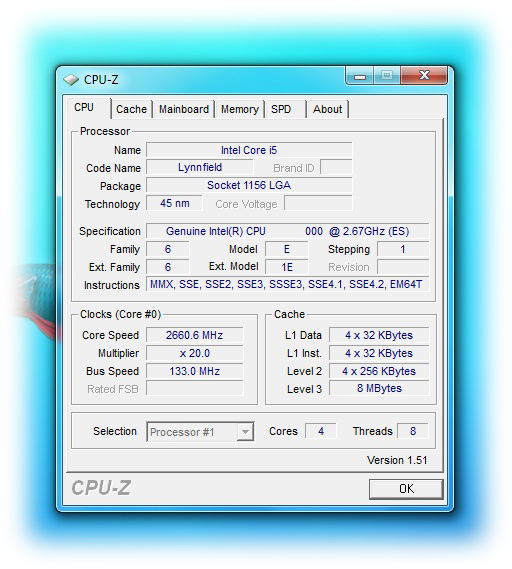Open the SPD tab
This screenshot has height=569, width=512.
[x=286, y=109]
